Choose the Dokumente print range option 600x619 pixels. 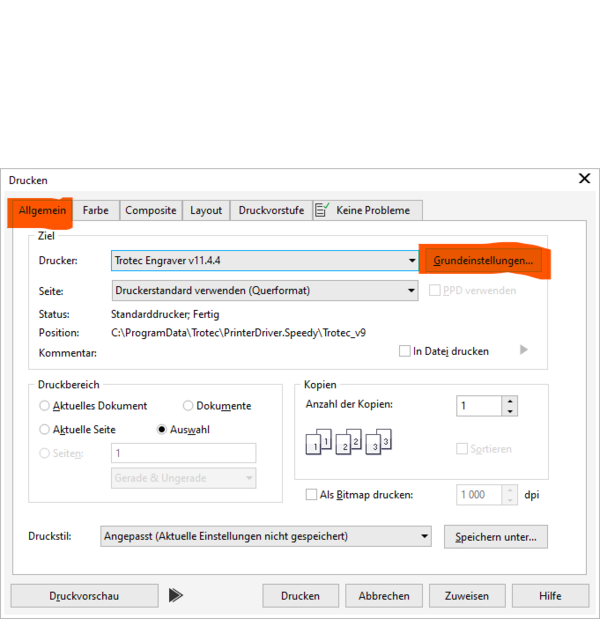click(x=188, y=406)
